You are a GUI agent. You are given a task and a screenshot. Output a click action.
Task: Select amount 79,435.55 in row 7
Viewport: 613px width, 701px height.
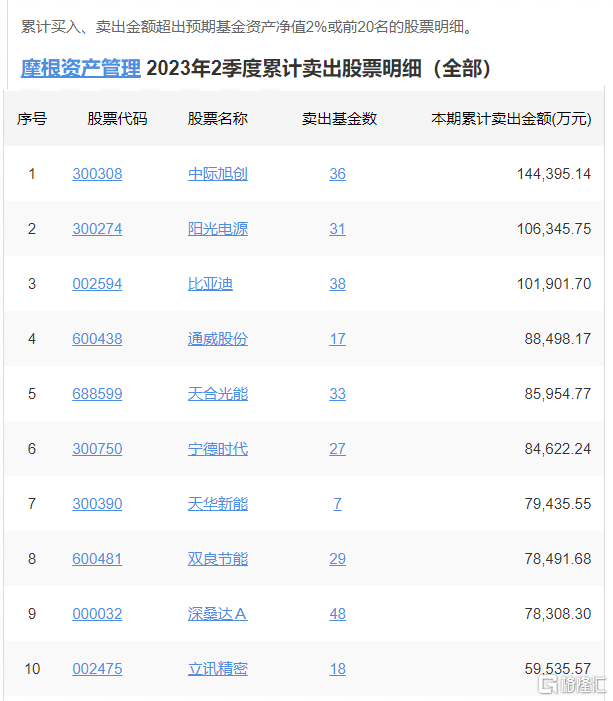pos(558,504)
